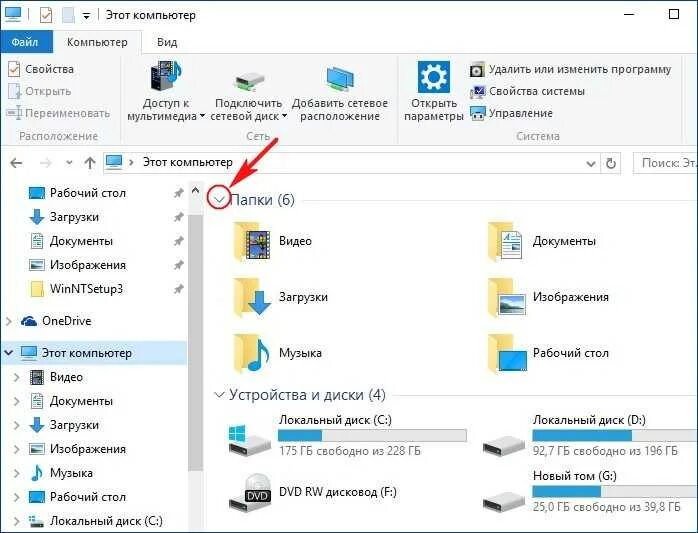
Task: Select Локальный диск (C:) drive icon
Action: 249,440
